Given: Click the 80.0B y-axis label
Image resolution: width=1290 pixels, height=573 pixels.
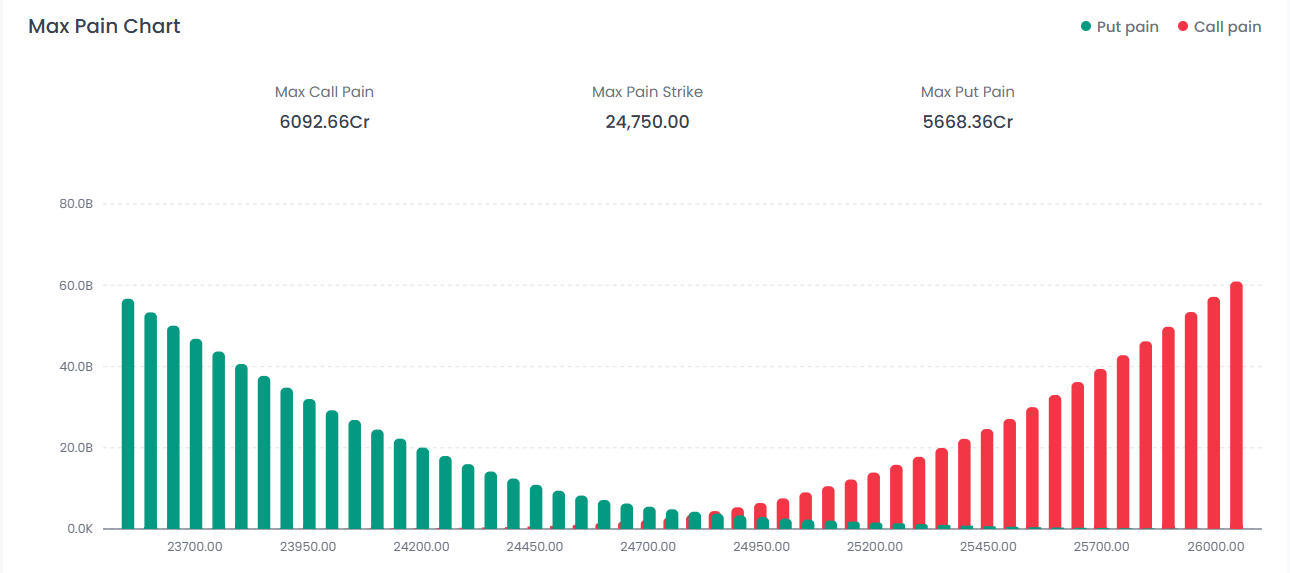Looking at the screenshot, I should click(x=76, y=204).
